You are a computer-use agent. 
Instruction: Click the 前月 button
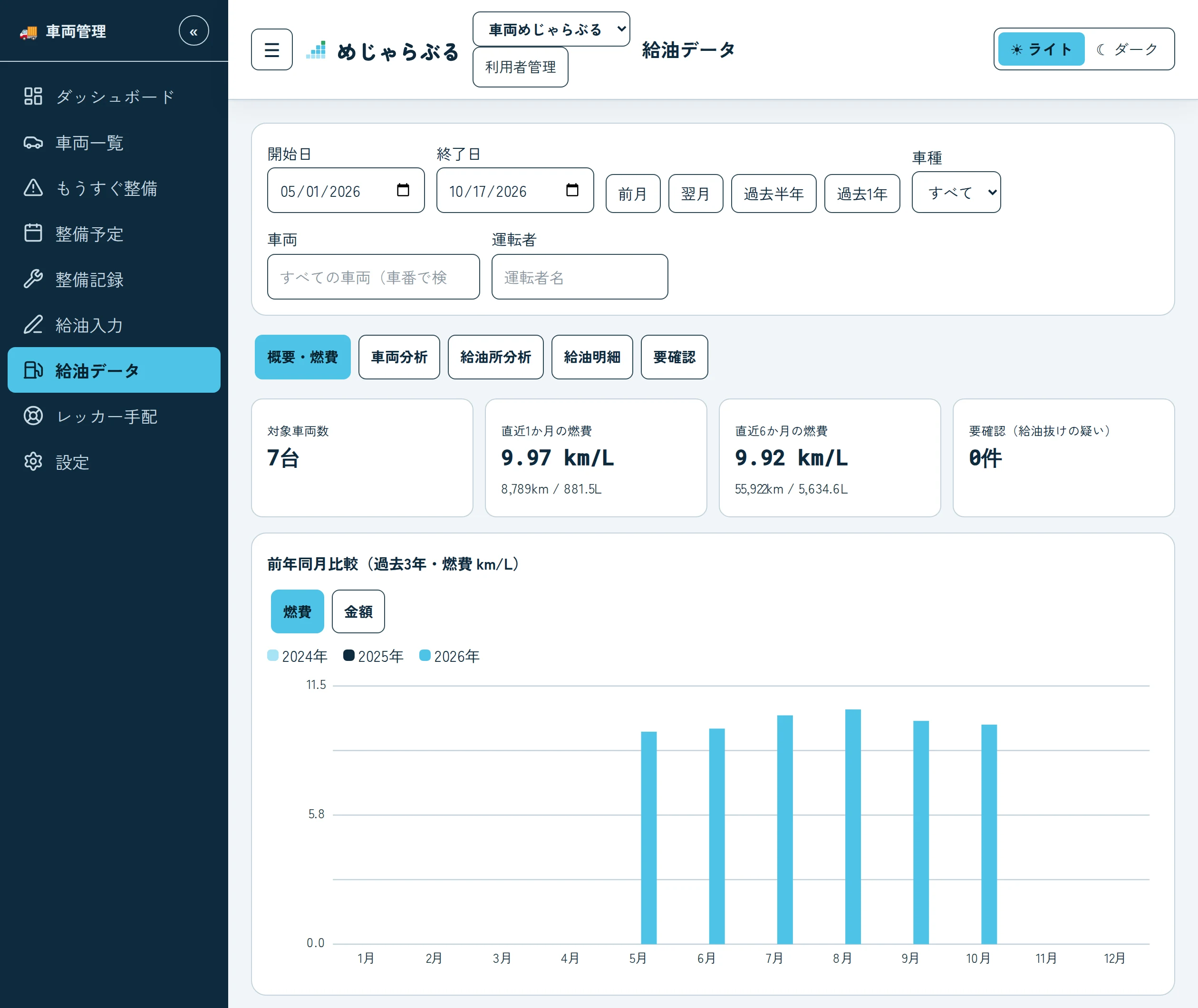(633, 194)
